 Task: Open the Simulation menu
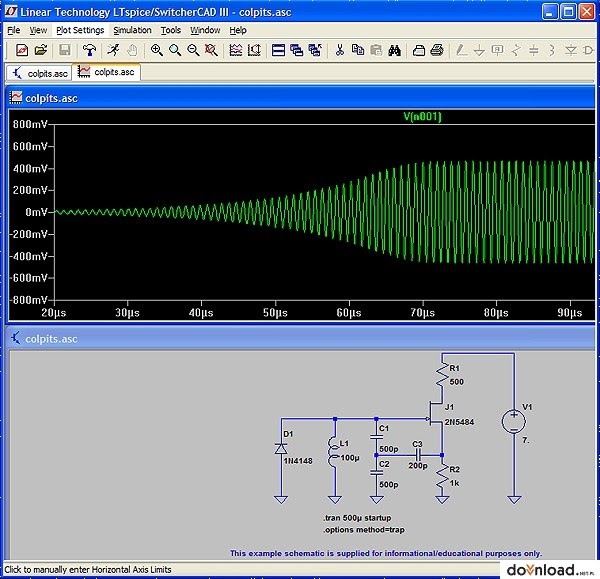tap(132, 30)
